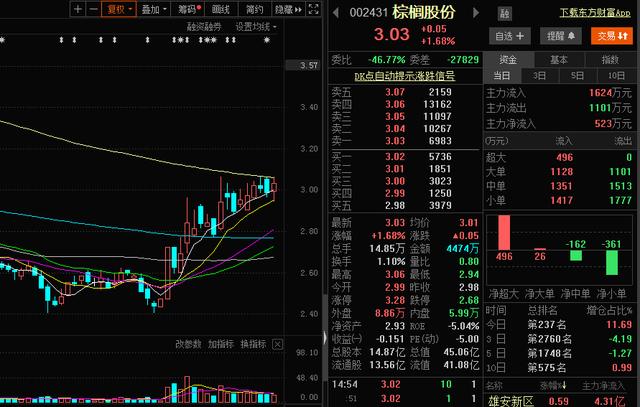Collapse side panel via 隐藏 button
The width and height of the screenshot is (640, 407).
tap(288, 9)
